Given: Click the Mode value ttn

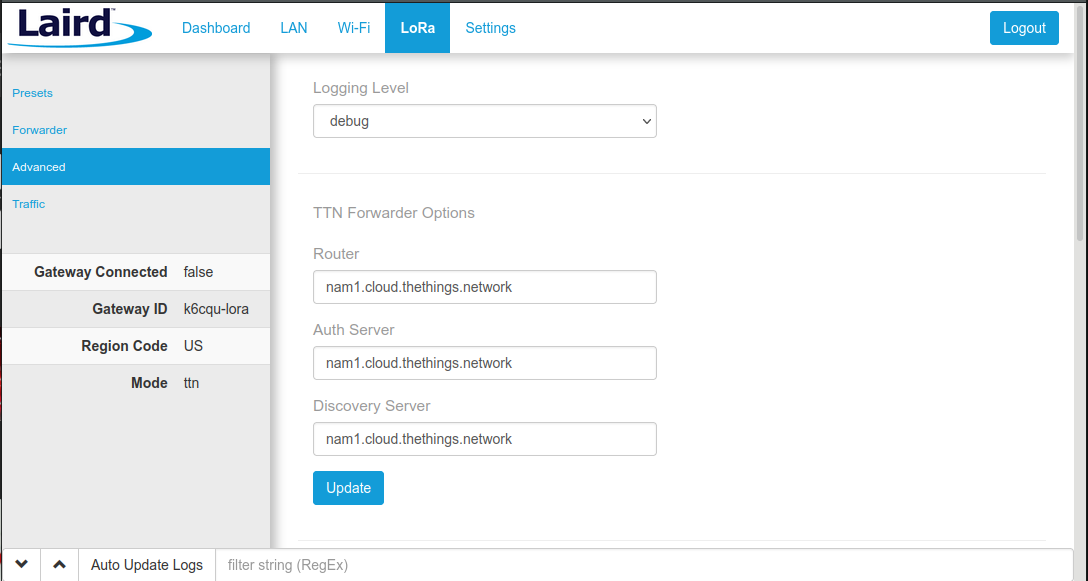Looking at the screenshot, I should 192,383.
